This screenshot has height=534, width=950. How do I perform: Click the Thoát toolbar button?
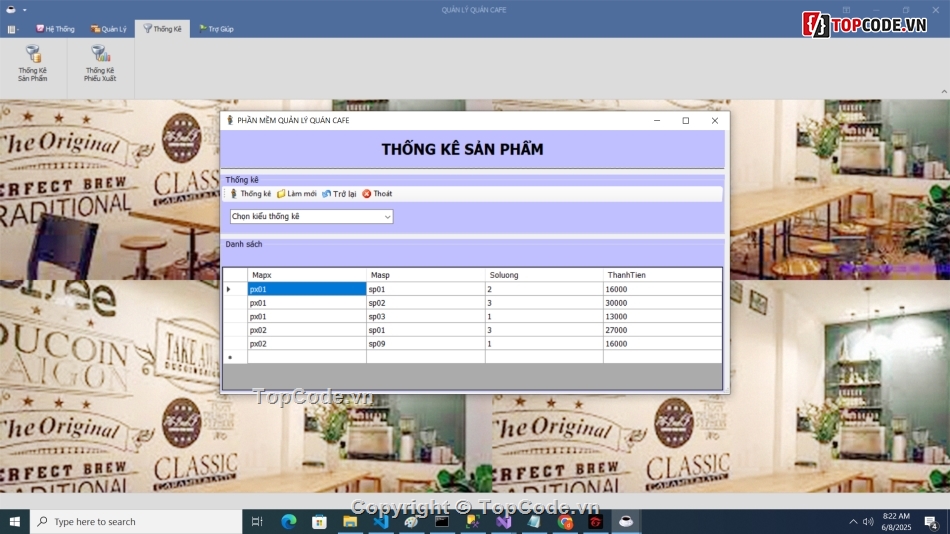[377, 194]
